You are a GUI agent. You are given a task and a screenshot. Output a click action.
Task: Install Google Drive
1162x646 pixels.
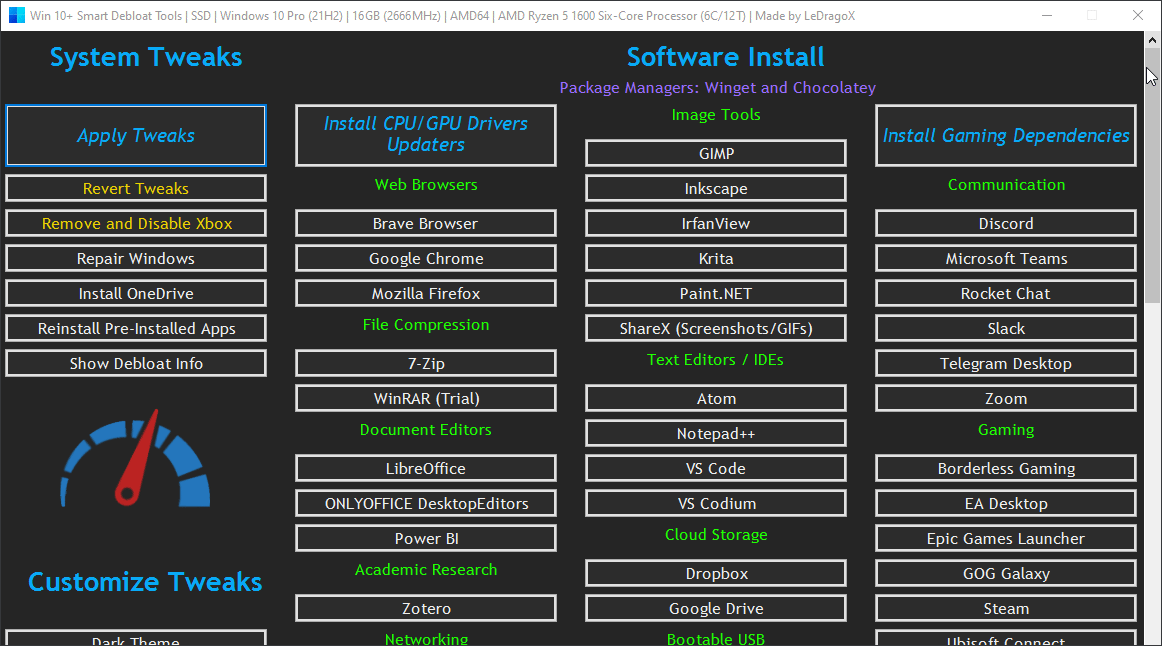(716, 608)
